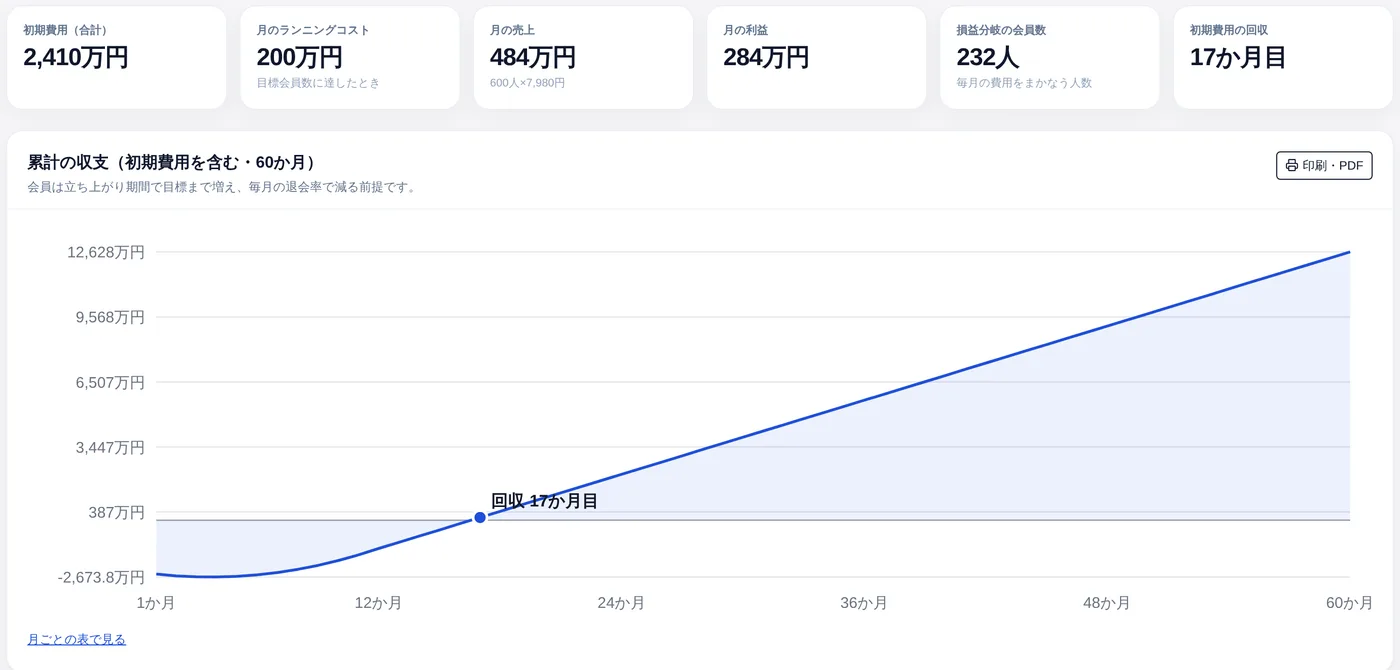Image resolution: width=1400 pixels, height=670 pixels.
Task: Select the blue payback dot on the chart line
Action: [x=480, y=517]
